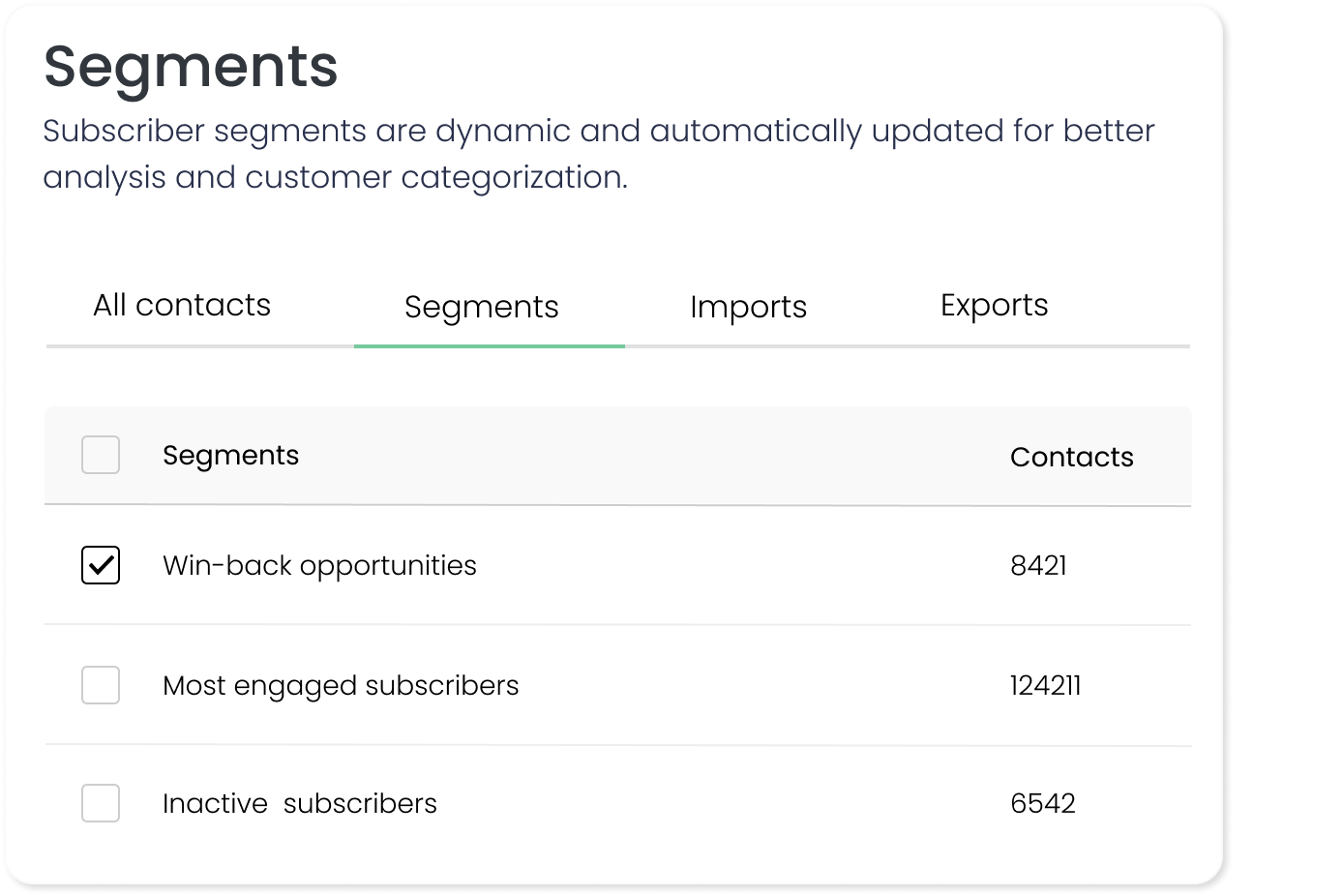
Task: Click the 6542 contacts count
Action: [1042, 804]
